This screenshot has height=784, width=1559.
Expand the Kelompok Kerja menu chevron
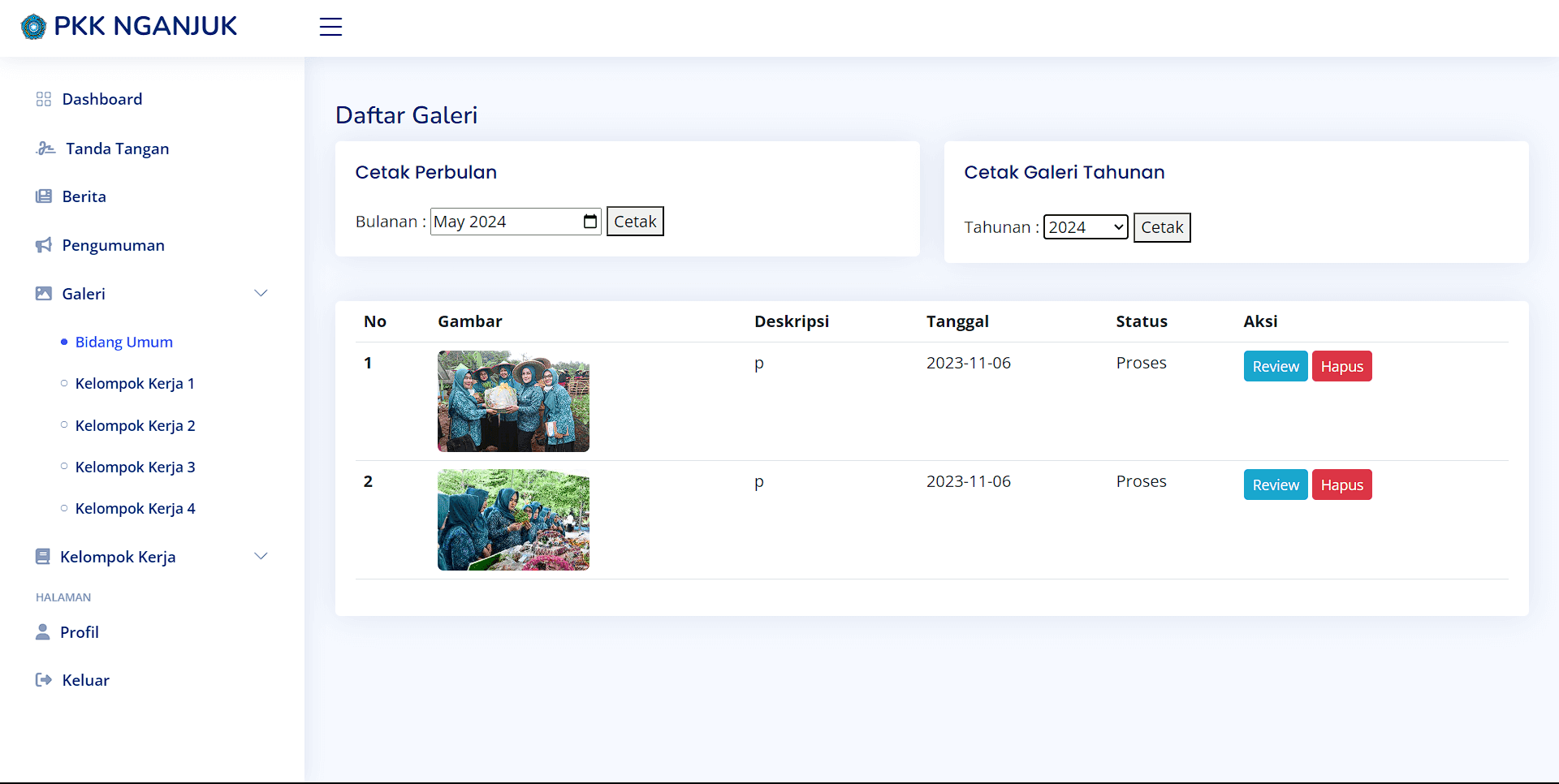[x=261, y=556]
